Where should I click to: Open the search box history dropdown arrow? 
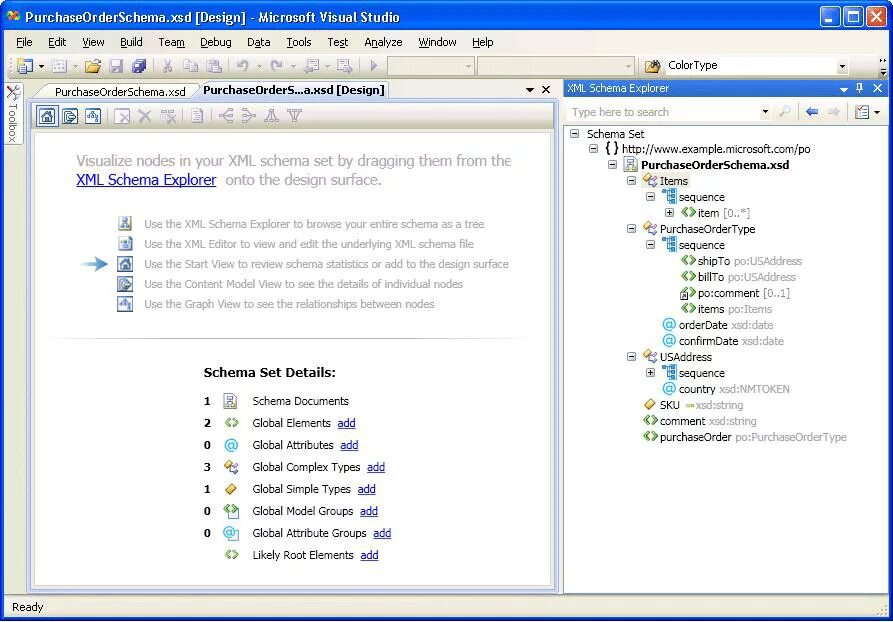(x=765, y=112)
